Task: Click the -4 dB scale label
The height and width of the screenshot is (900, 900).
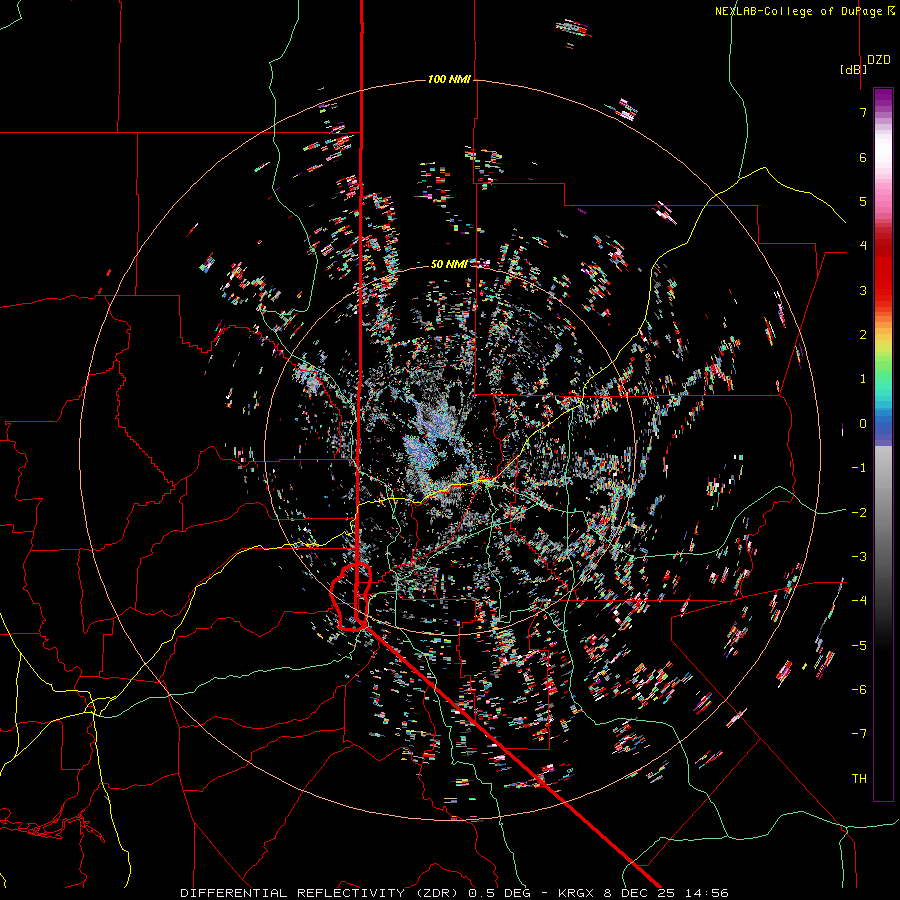Action: coord(859,601)
